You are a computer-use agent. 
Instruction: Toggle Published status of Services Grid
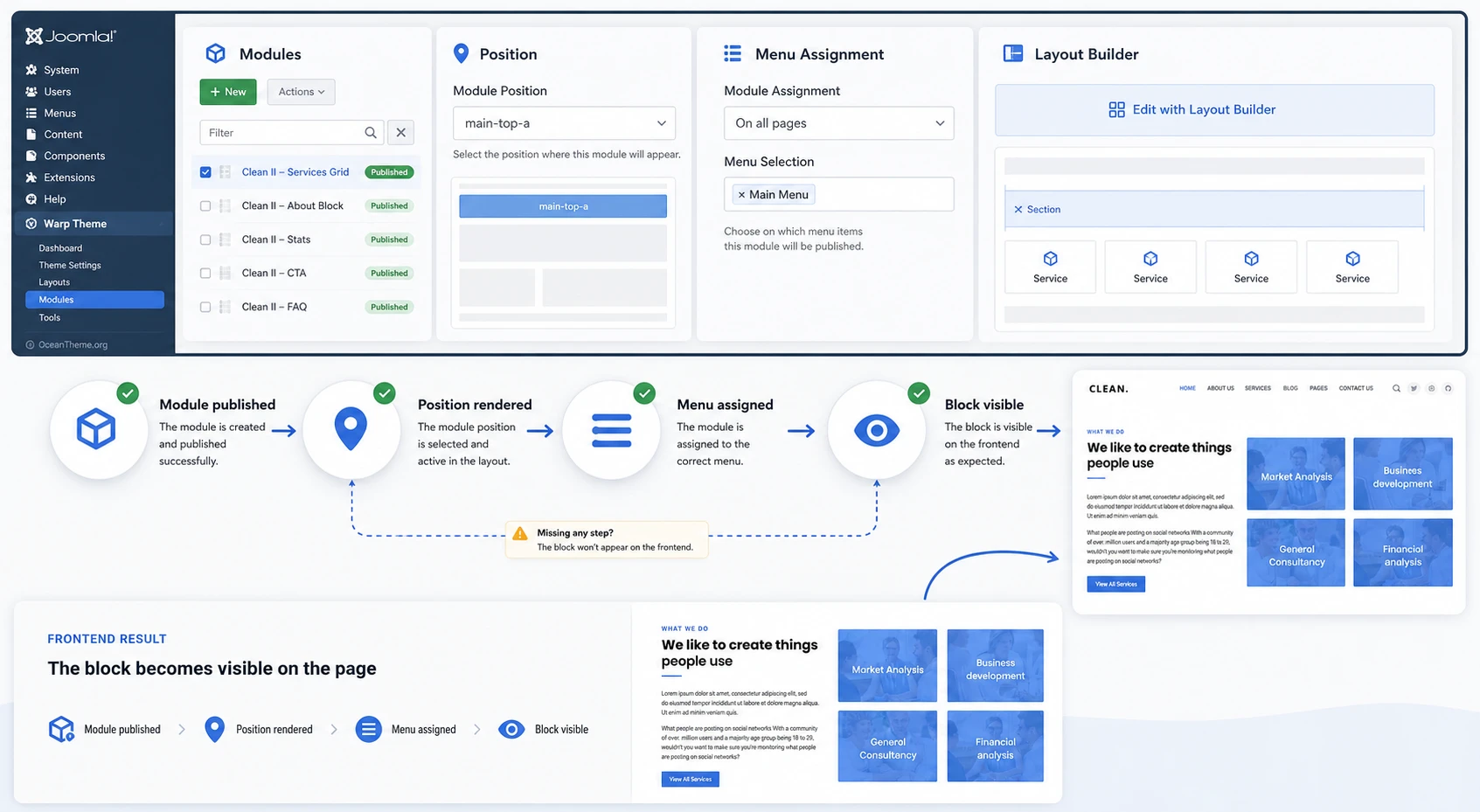(389, 172)
